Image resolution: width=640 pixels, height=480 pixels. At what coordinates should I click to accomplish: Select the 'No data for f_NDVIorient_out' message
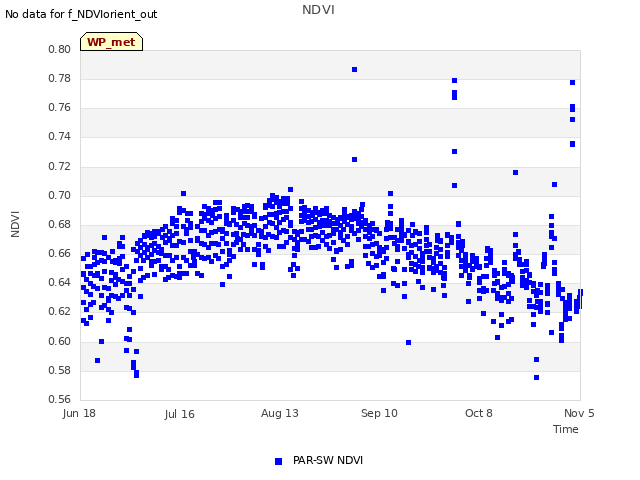[81, 14]
